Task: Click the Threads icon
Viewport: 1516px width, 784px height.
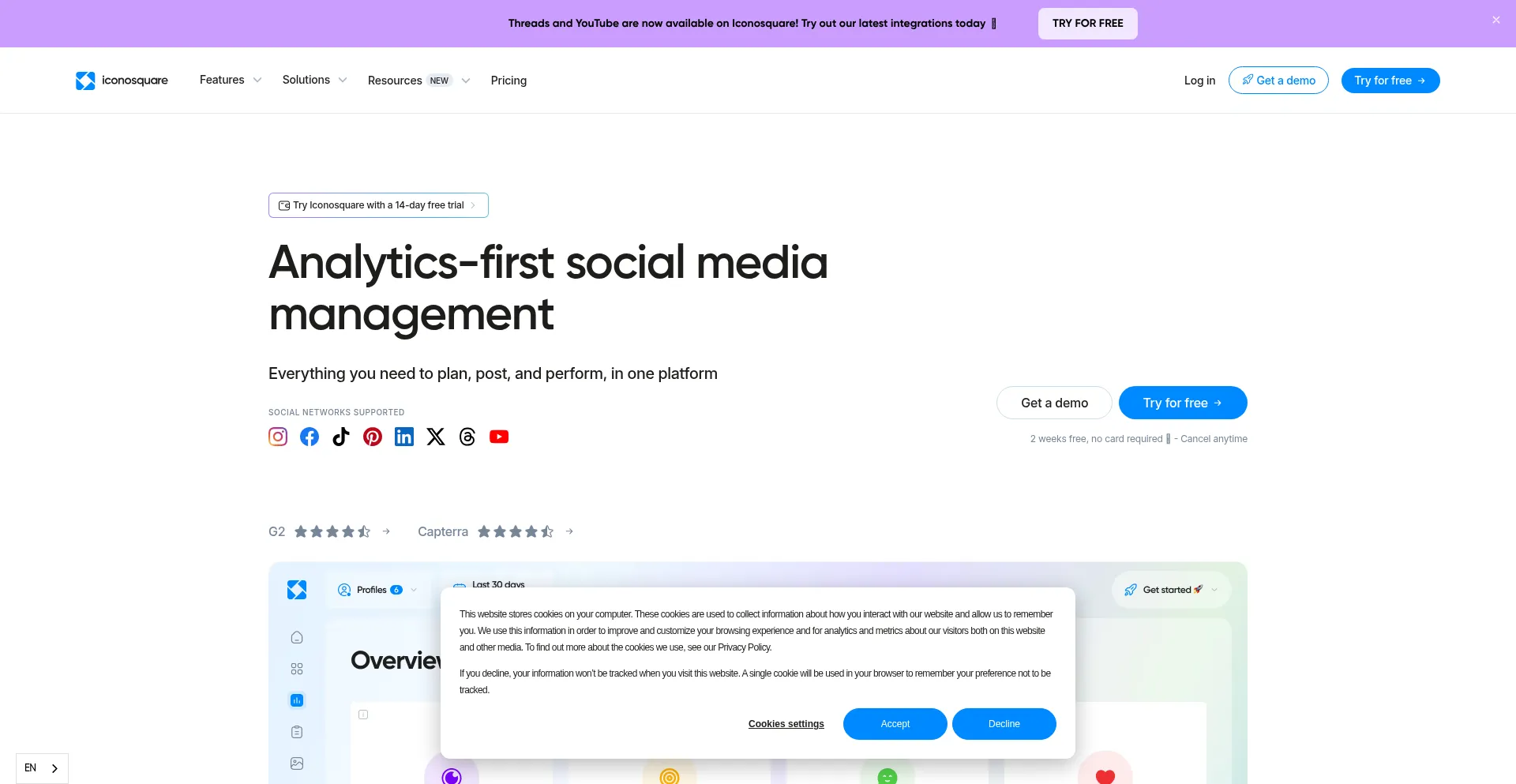Action: (467, 437)
